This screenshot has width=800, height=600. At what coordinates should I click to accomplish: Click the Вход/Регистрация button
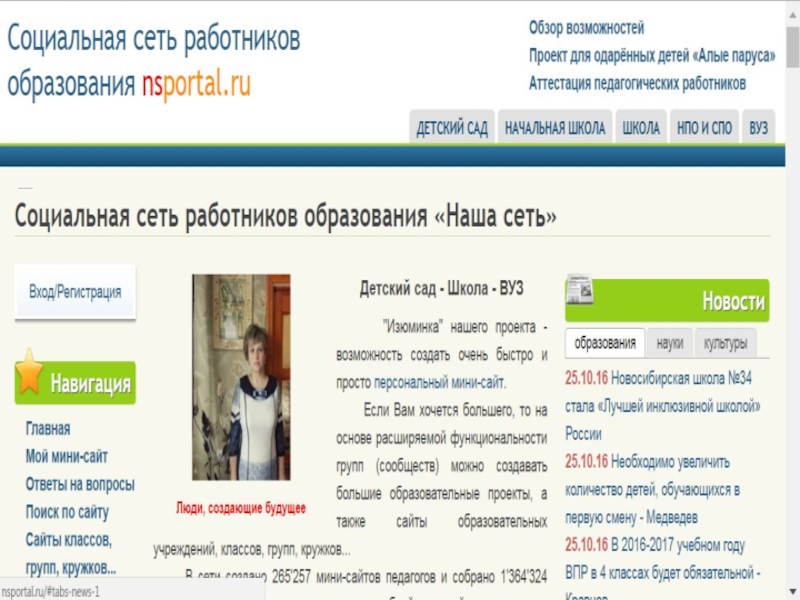pos(75,292)
